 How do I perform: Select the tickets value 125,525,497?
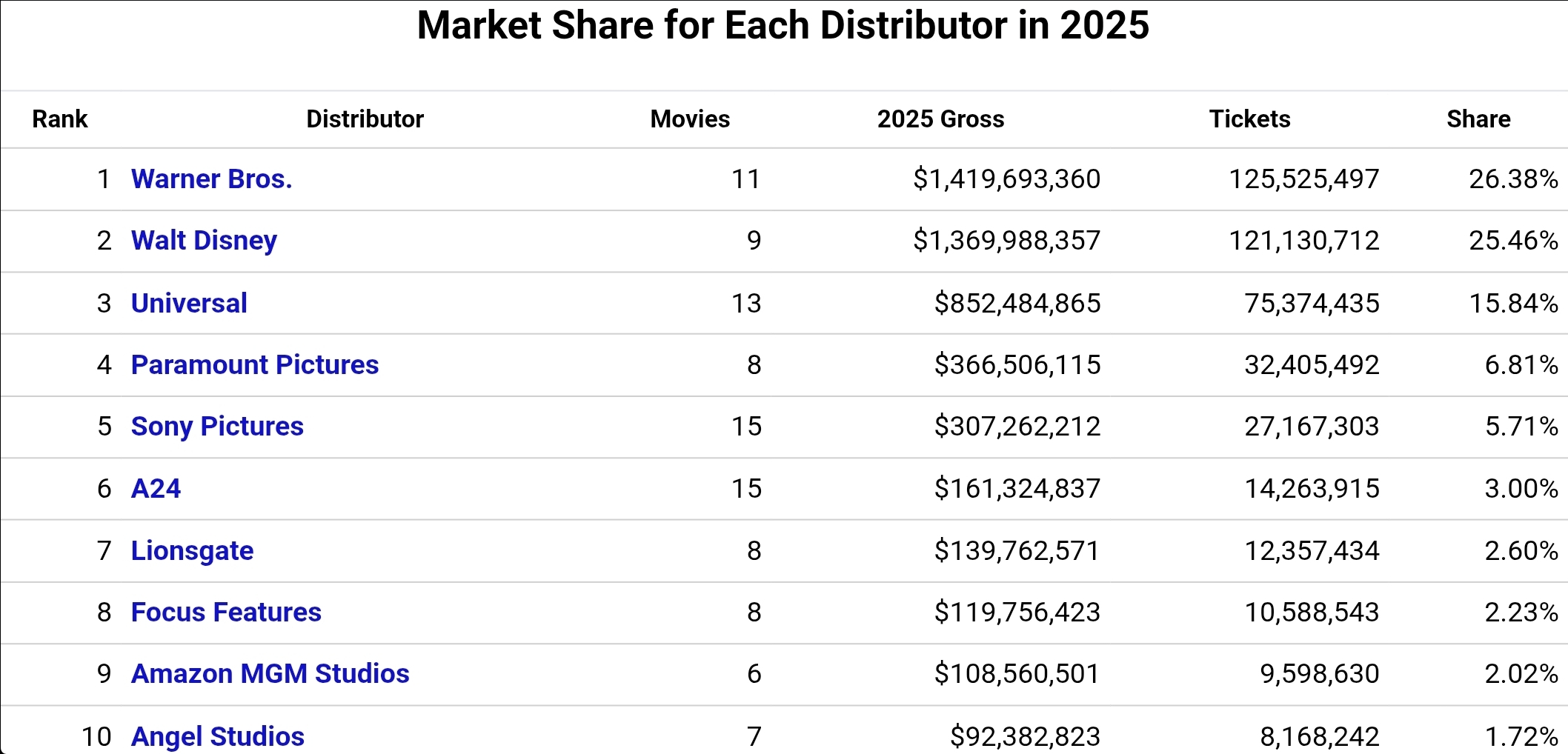point(1304,179)
